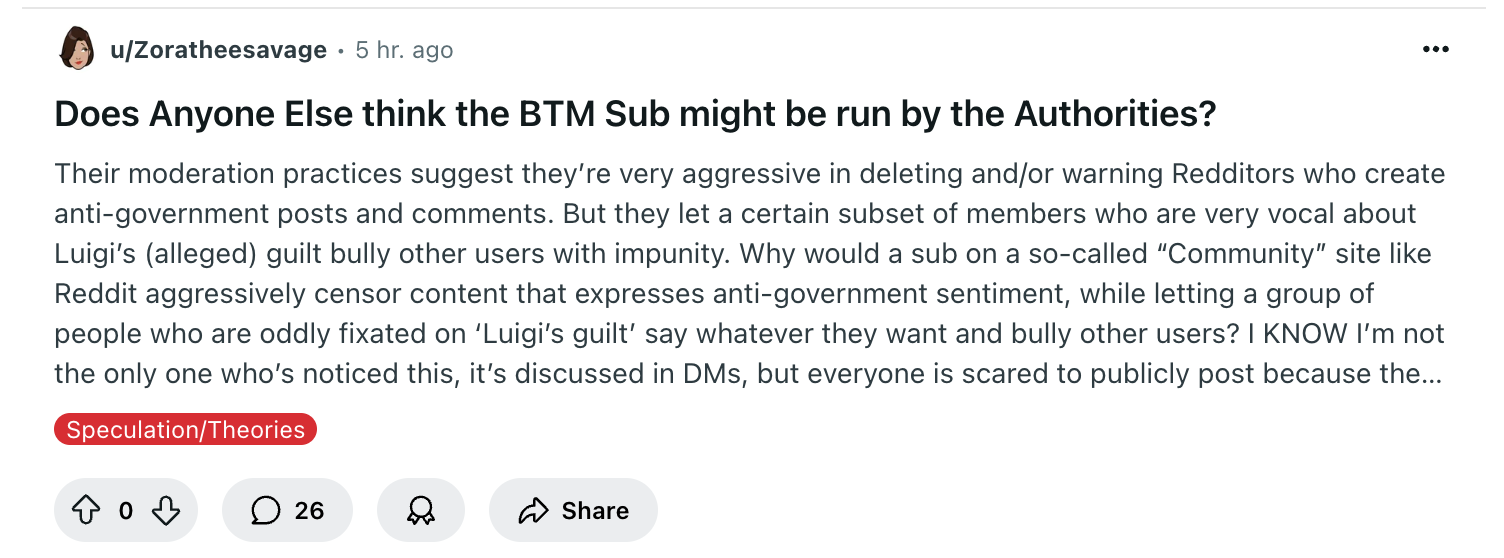Screen dimensions: 1504x558
Task: Click the '5 hr. ago' timestamp
Action: (404, 50)
